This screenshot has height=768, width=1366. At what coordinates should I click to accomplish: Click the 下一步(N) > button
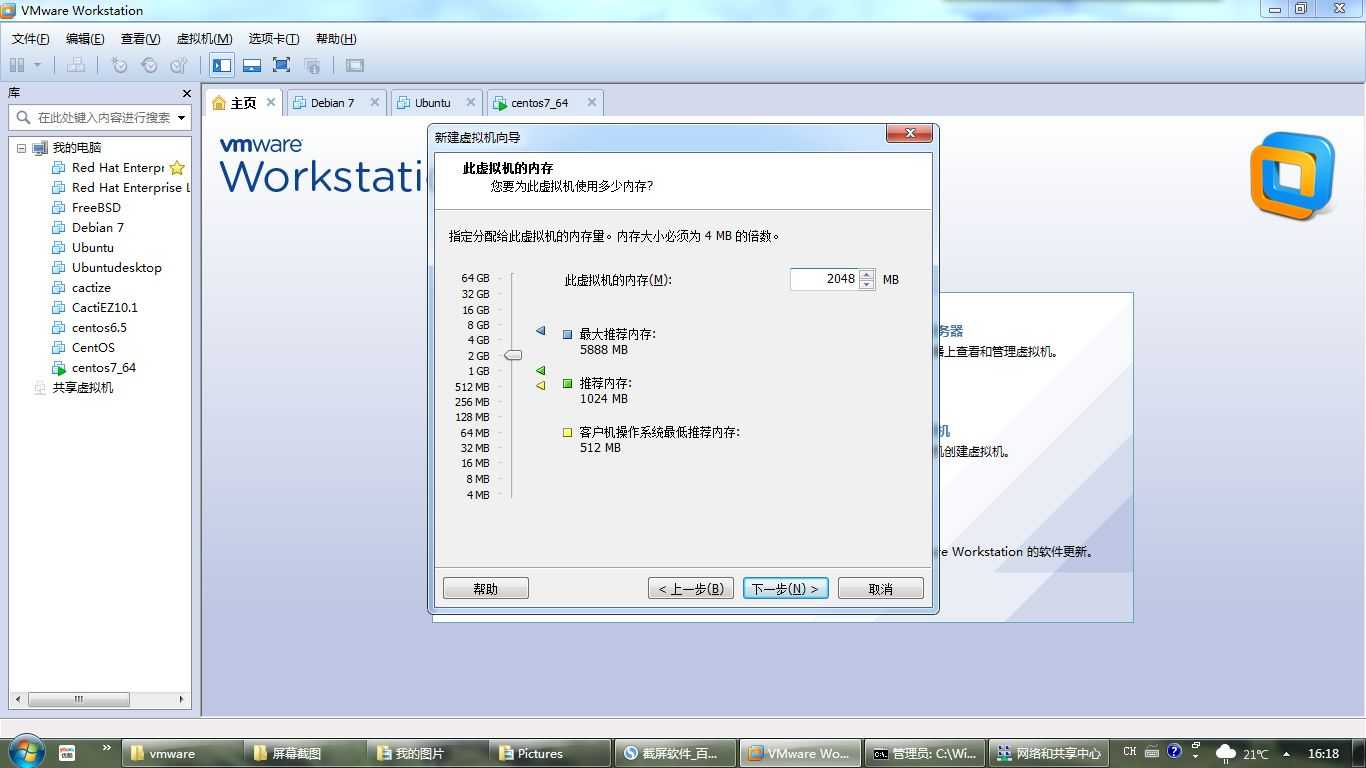(x=785, y=589)
